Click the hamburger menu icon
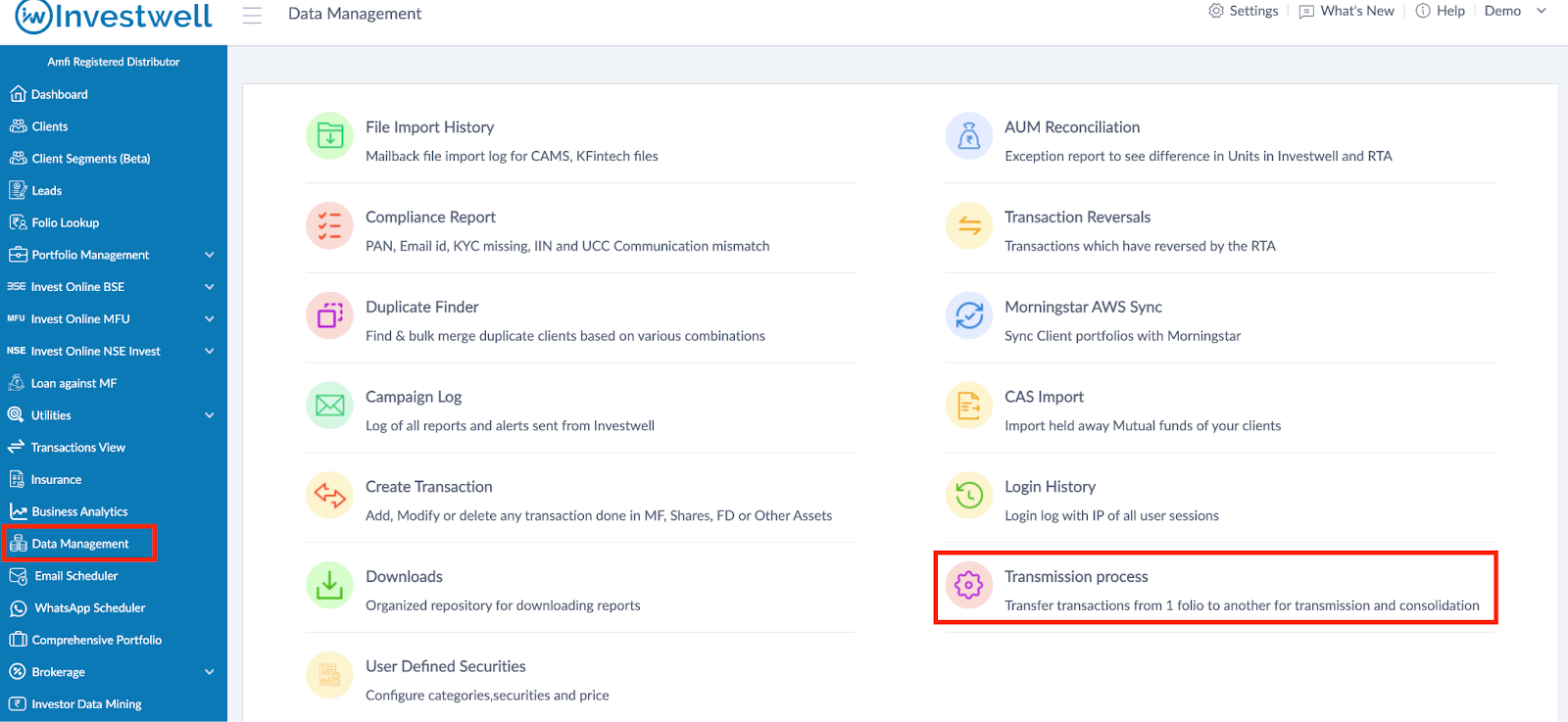The width and height of the screenshot is (1568, 722). point(252,15)
